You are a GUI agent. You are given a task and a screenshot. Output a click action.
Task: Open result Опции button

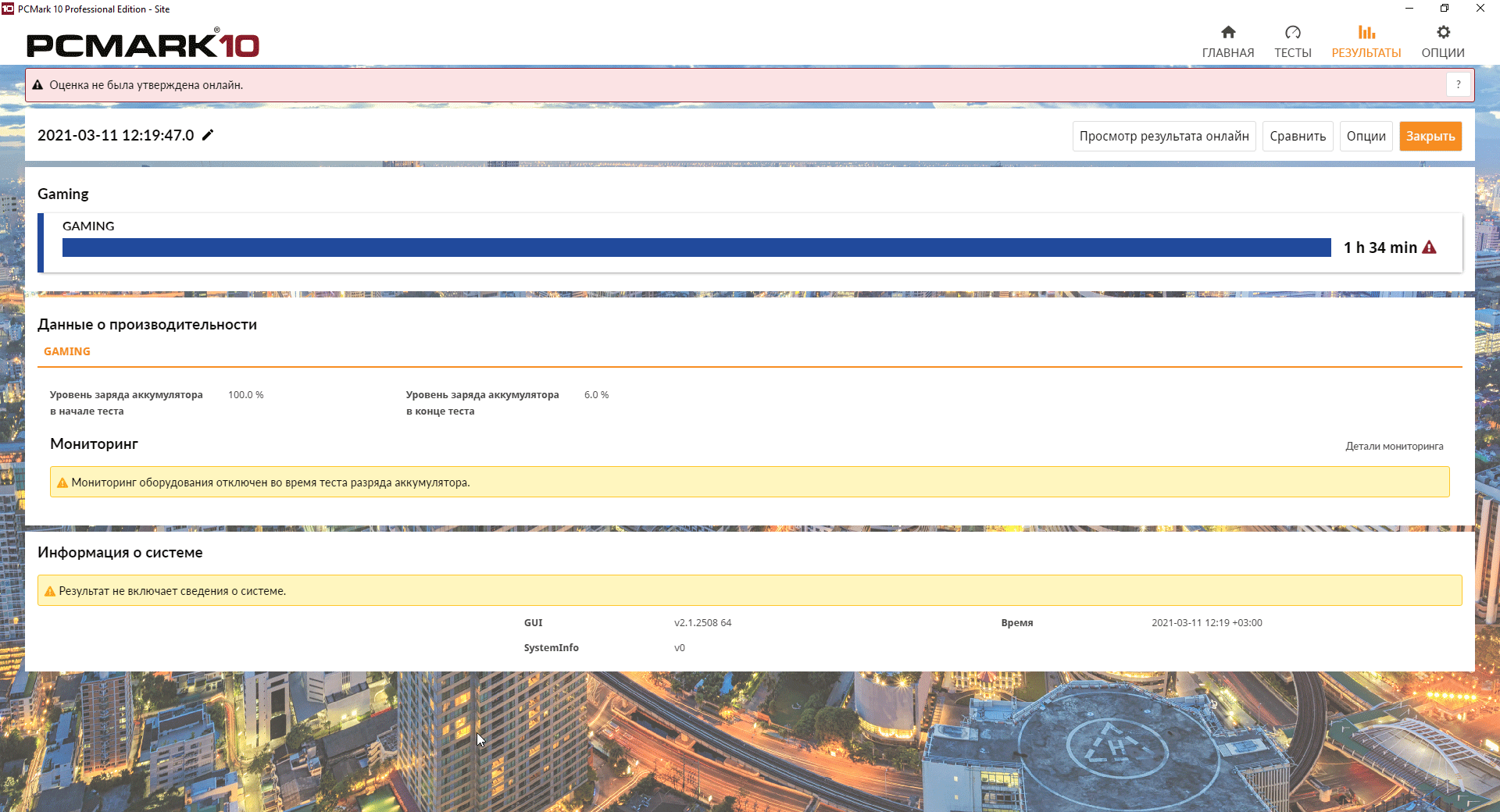pos(1366,136)
